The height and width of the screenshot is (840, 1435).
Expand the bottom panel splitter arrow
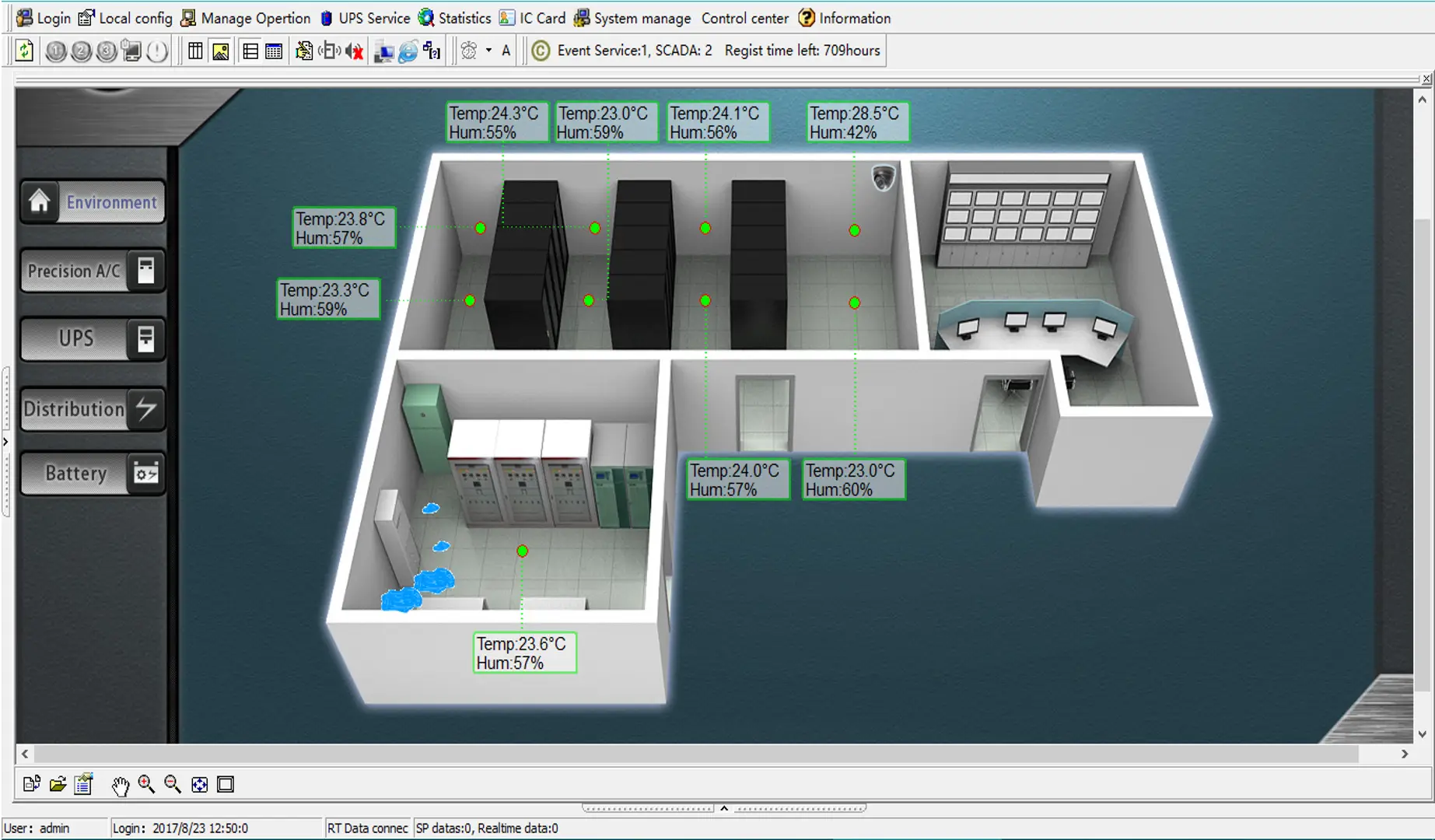pyautogui.click(x=724, y=808)
